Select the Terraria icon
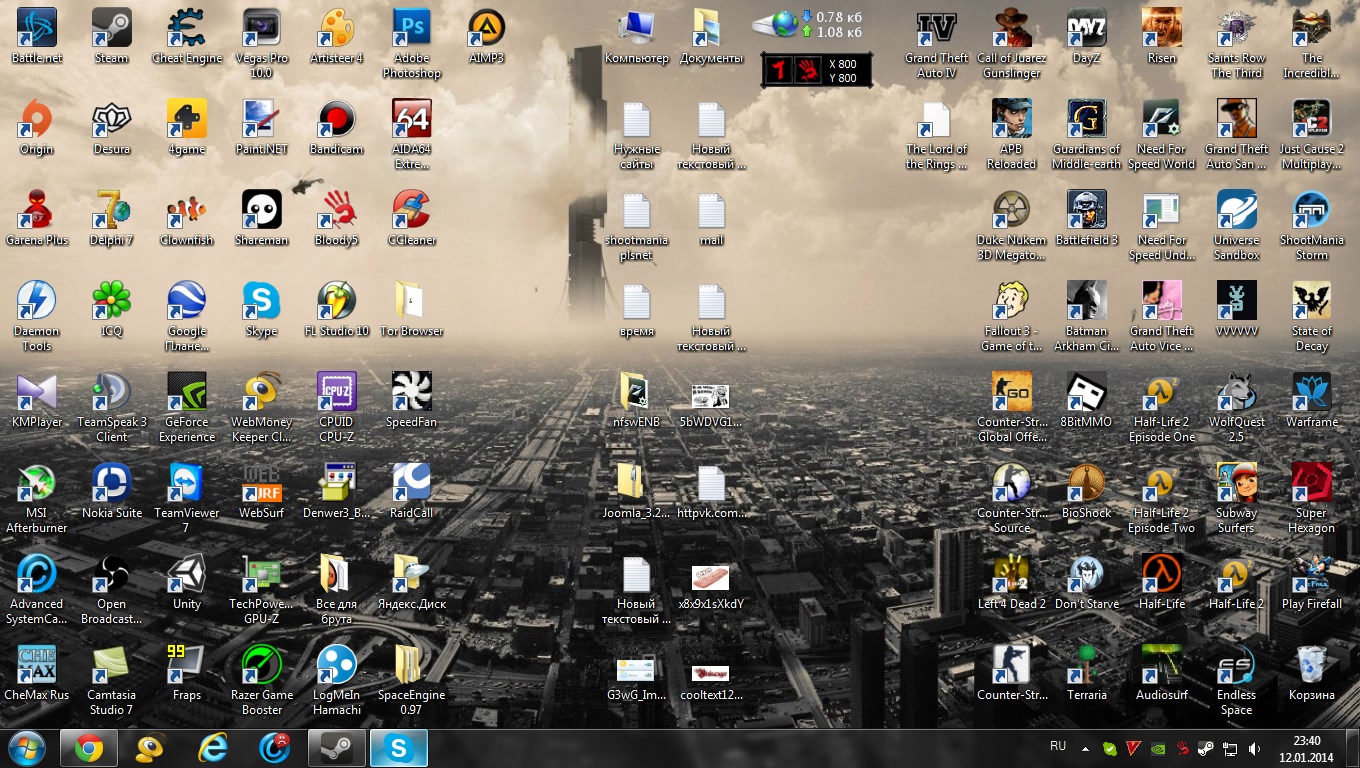This screenshot has height=768, width=1360. pyautogui.click(x=1086, y=674)
